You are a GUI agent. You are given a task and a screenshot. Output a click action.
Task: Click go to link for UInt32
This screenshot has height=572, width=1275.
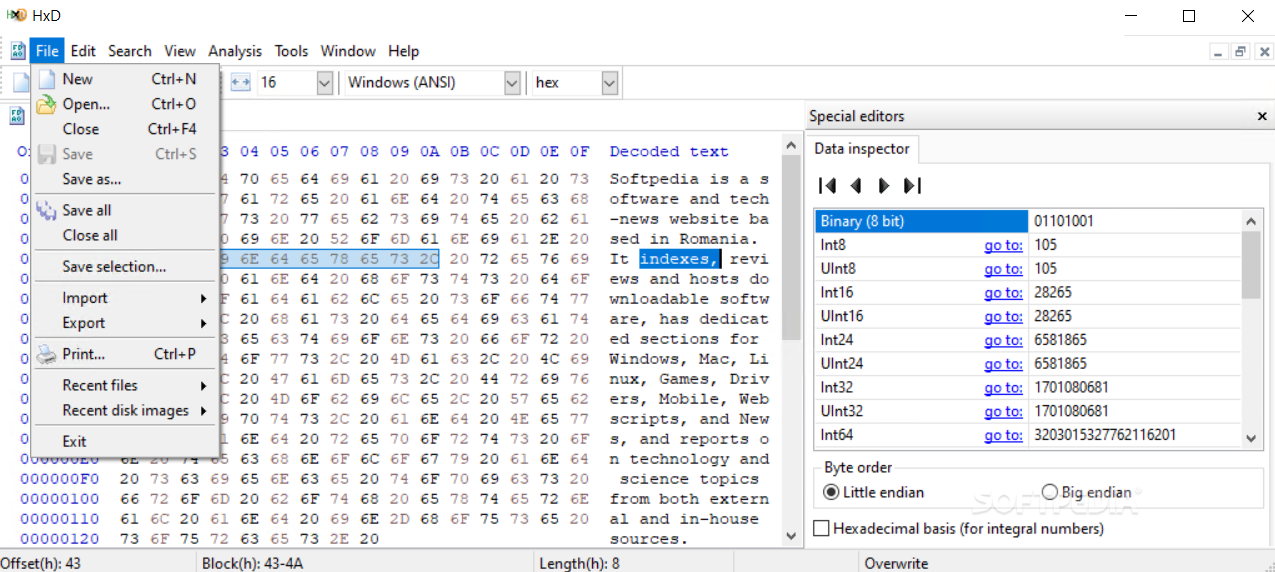(1003, 412)
